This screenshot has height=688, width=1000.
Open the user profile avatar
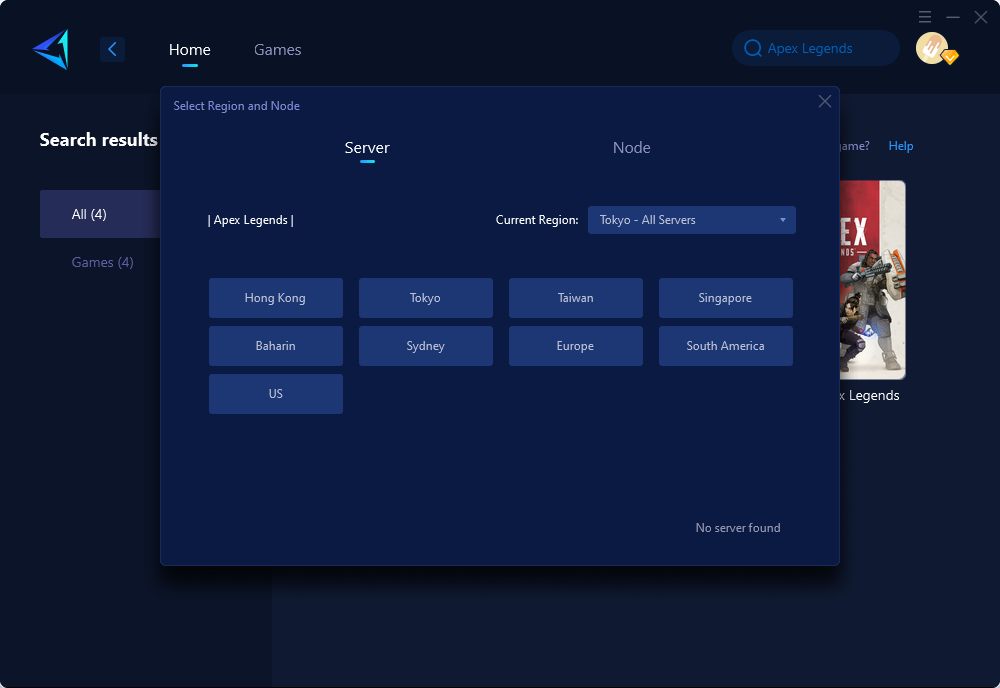click(932, 48)
